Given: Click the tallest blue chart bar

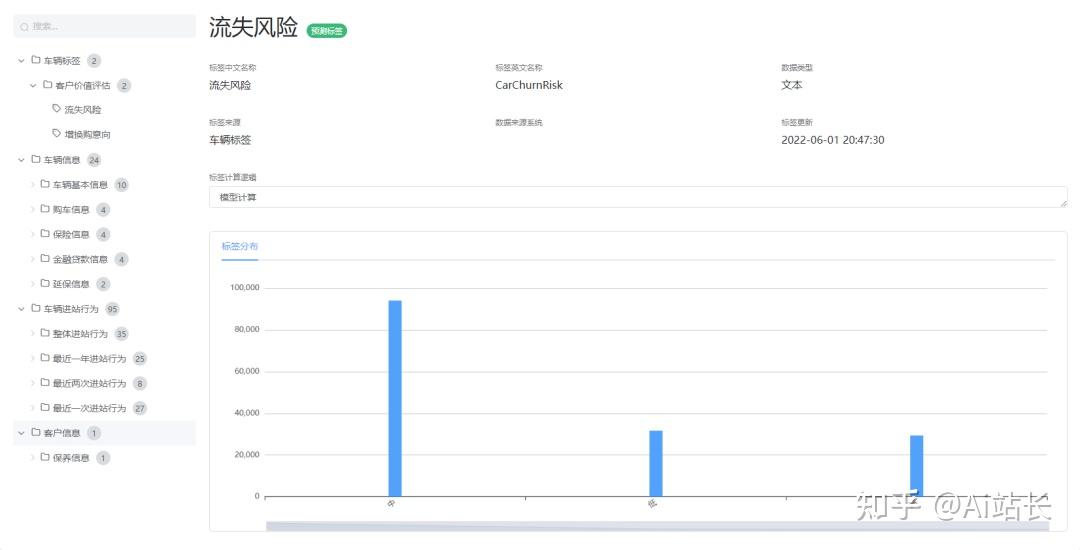Looking at the screenshot, I should 395,398.
